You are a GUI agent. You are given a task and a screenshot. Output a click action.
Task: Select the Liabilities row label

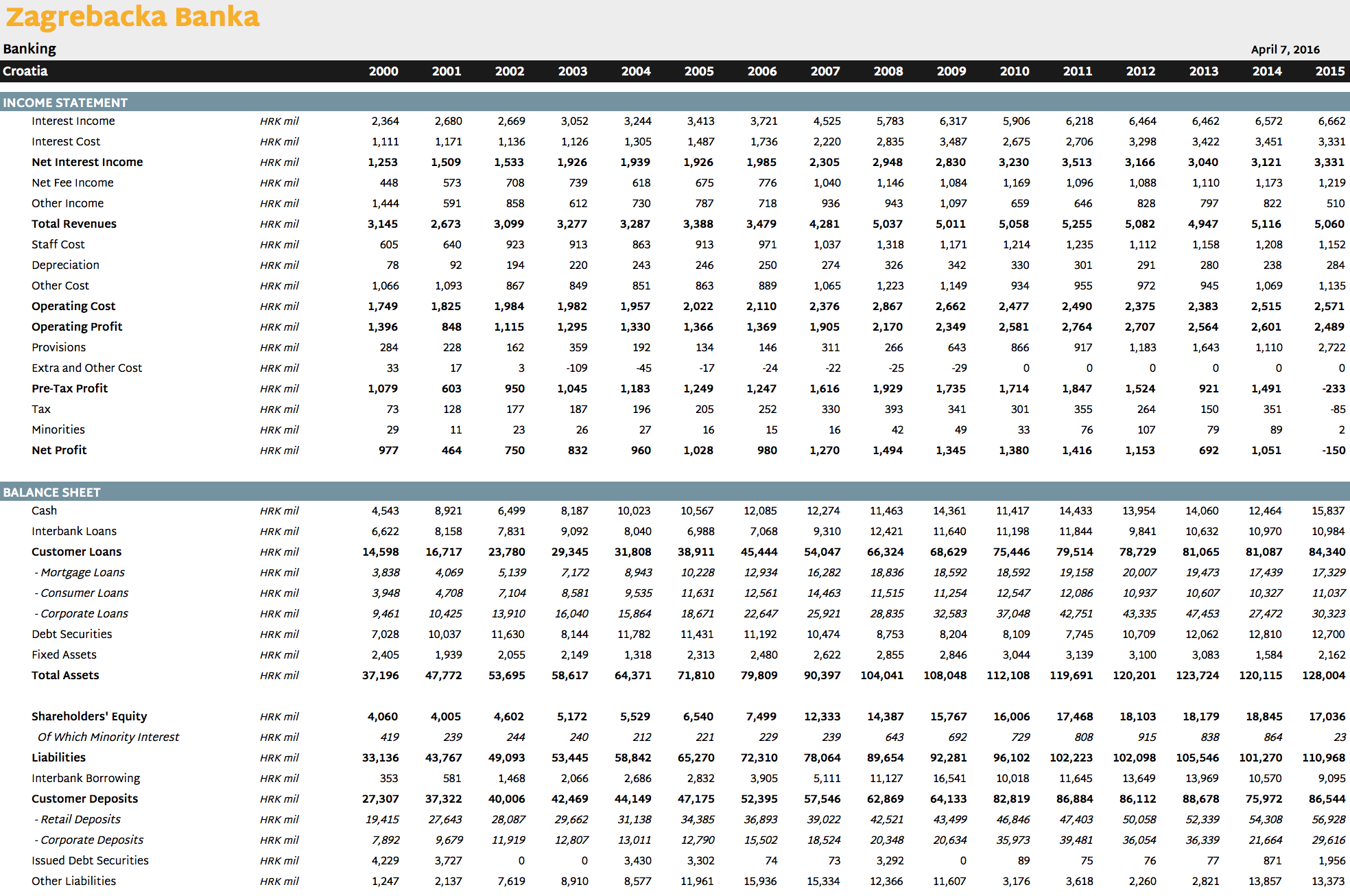coord(59,758)
